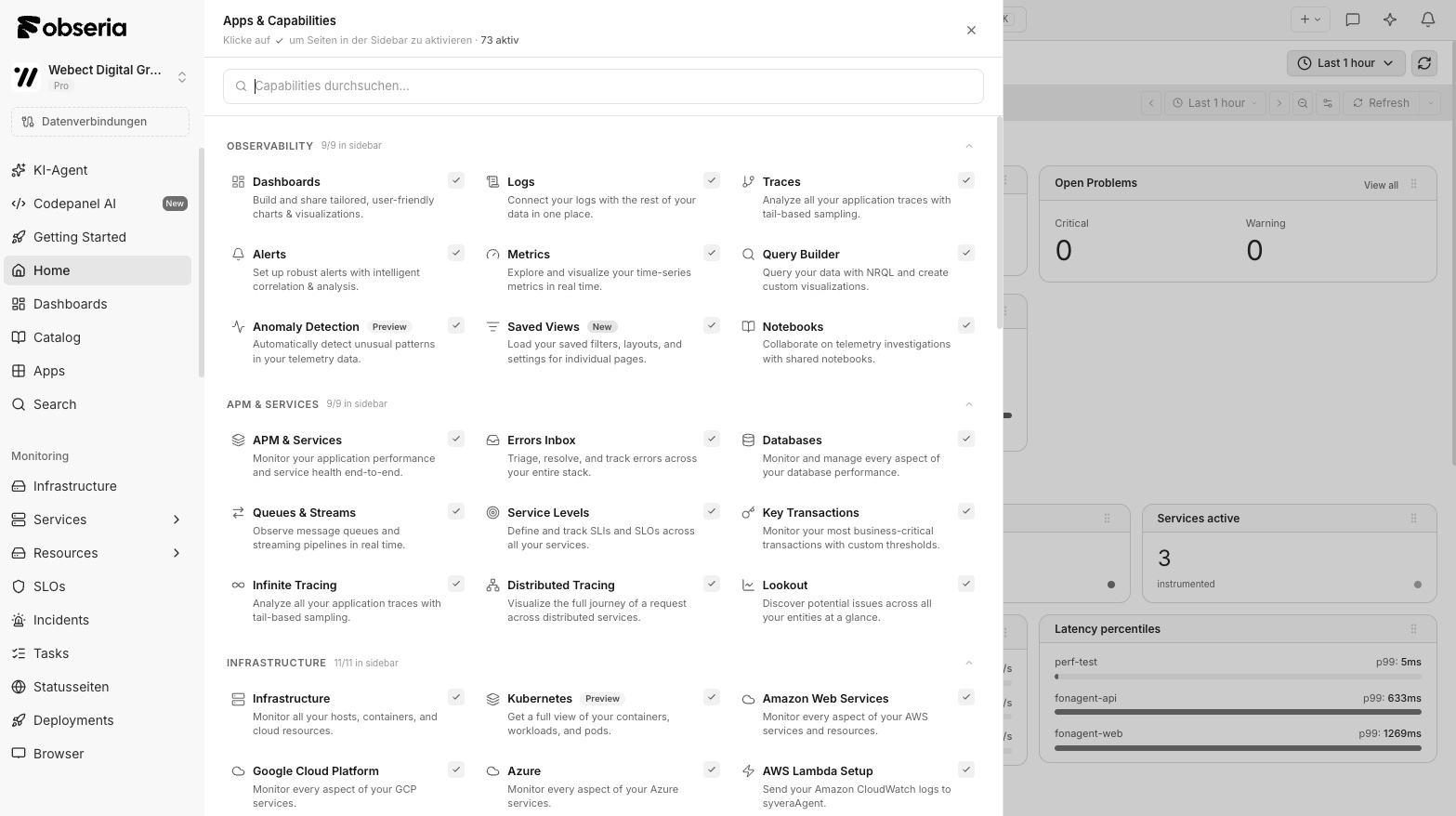Click the Dashboards capability icon
Viewport: 1456px width, 816px height.
tap(238, 182)
